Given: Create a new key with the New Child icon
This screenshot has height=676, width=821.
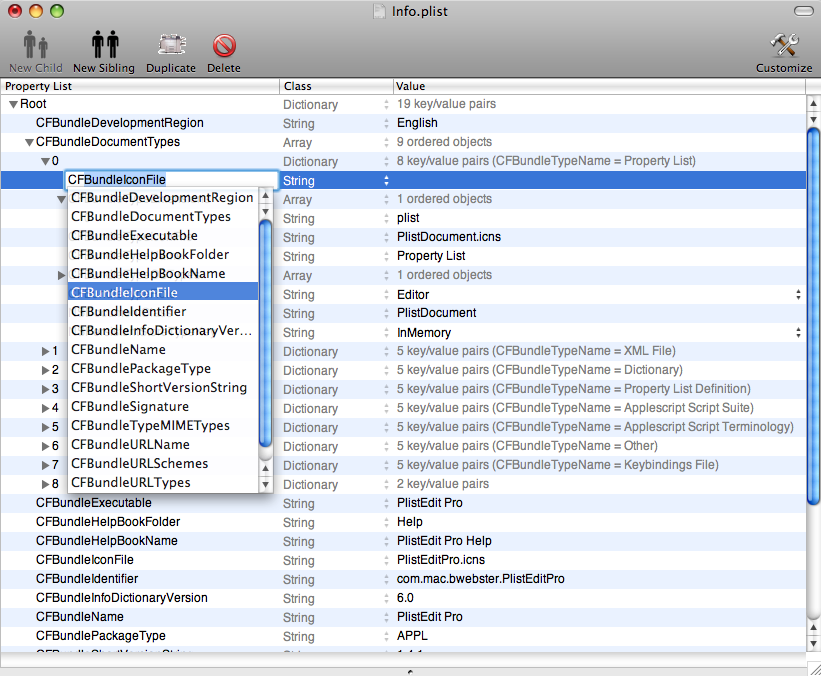Looking at the screenshot, I should [x=35, y=45].
